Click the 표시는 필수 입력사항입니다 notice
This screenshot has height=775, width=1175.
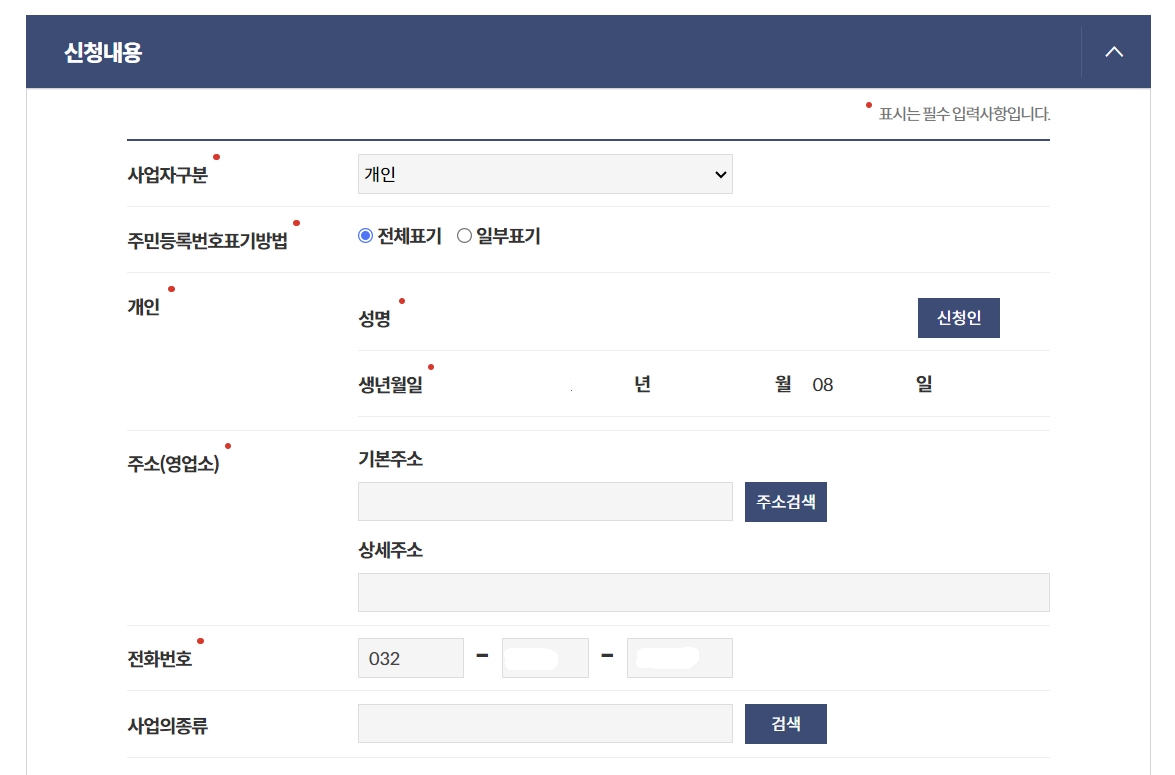[x=964, y=114]
